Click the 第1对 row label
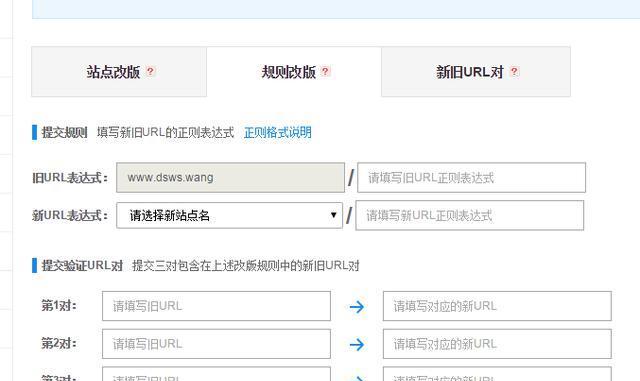Screen dimensions: 640x381 coord(59,305)
